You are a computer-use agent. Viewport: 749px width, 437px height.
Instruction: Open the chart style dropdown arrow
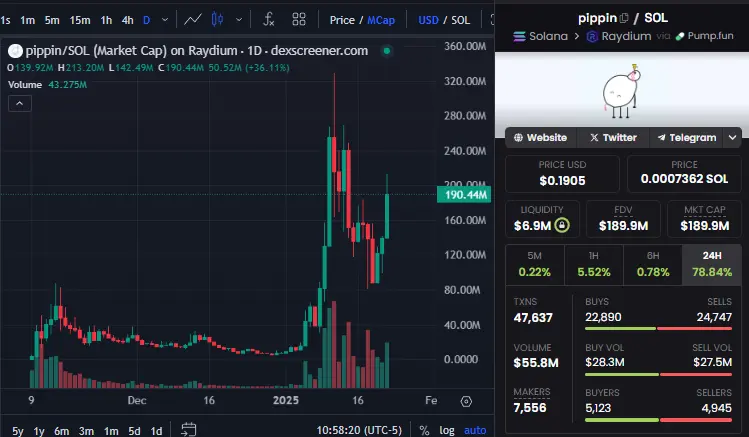click(x=239, y=20)
